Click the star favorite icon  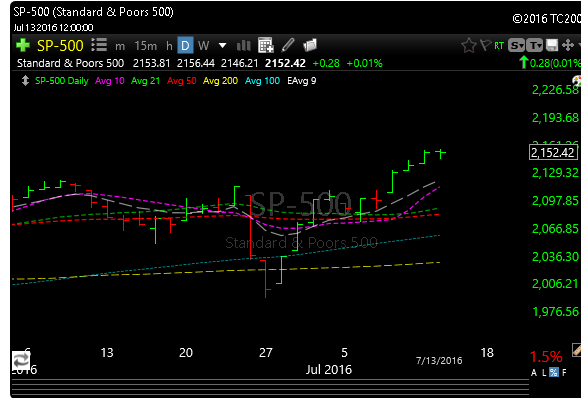pos(469,46)
